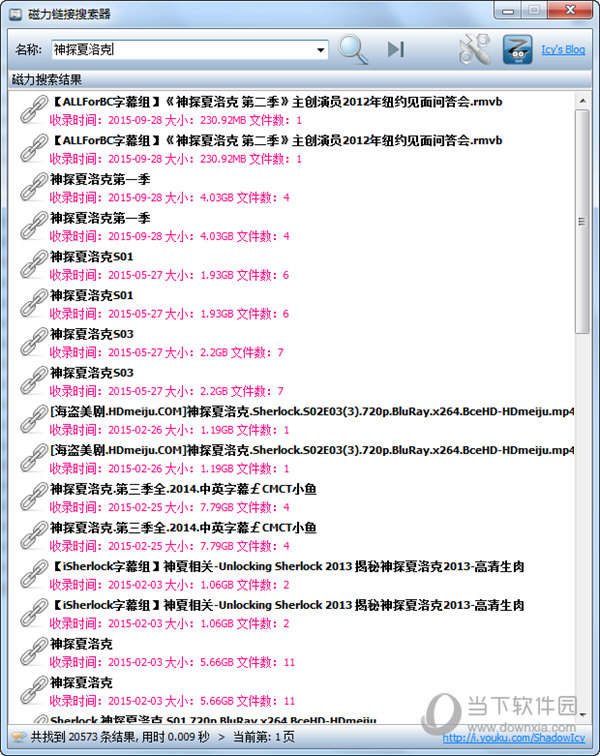The height and width of the screenshot is (756, 600).
Task: Open the Icy's Blog link
Action: coord(563,49)
